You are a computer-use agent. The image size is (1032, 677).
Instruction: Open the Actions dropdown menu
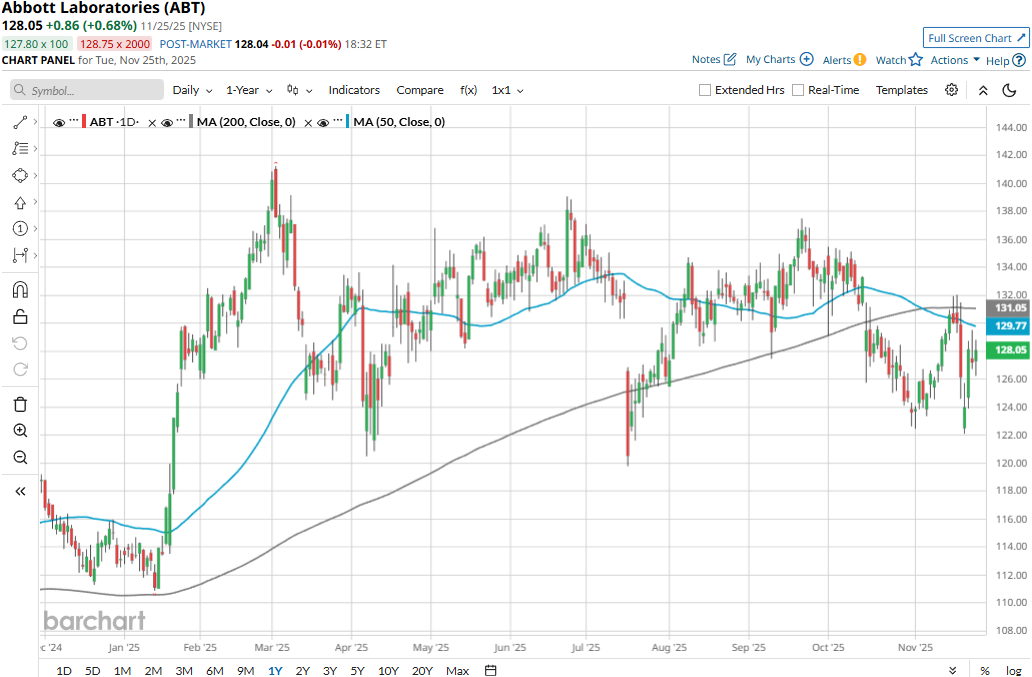955,60
